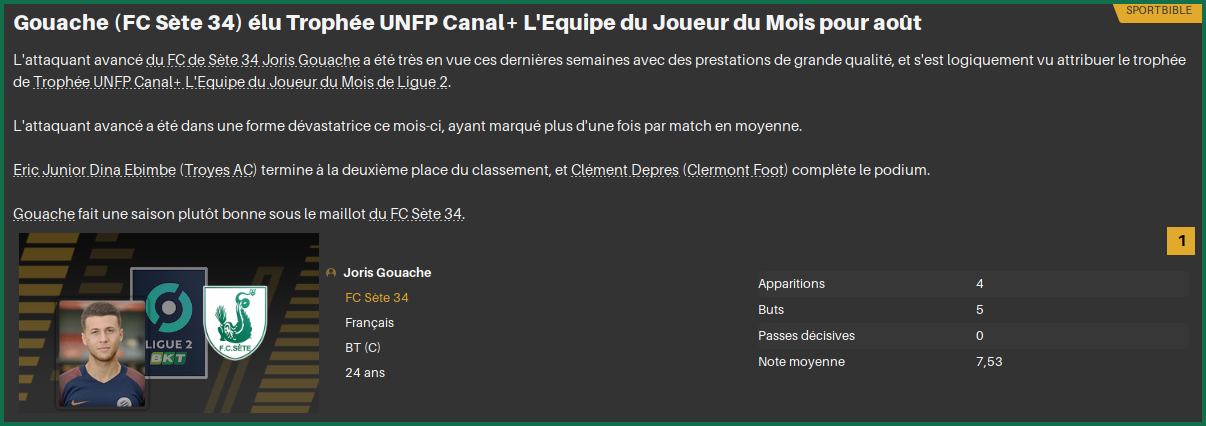Open the Clermont Foot club link
The height and width of the screenshot is (426, 1206).
point(736,170)
